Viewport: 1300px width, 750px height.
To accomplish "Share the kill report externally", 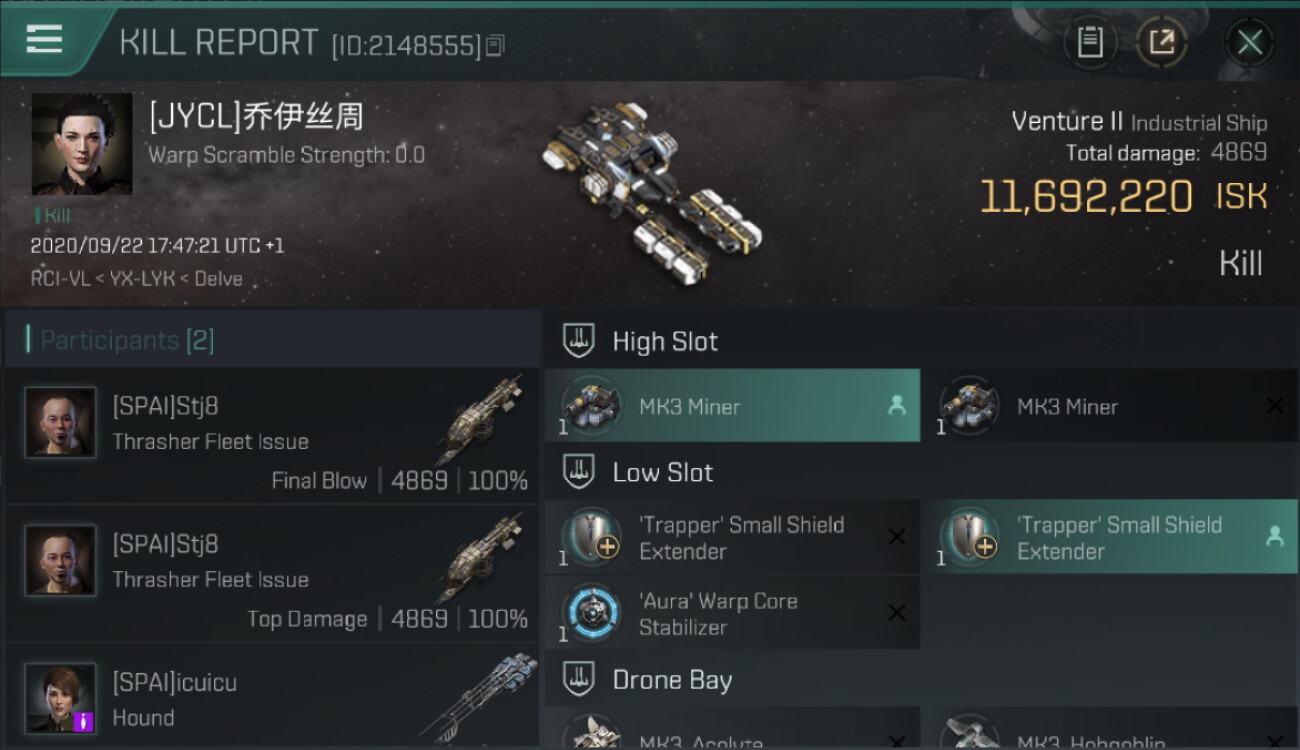I will click(1162, 42).
